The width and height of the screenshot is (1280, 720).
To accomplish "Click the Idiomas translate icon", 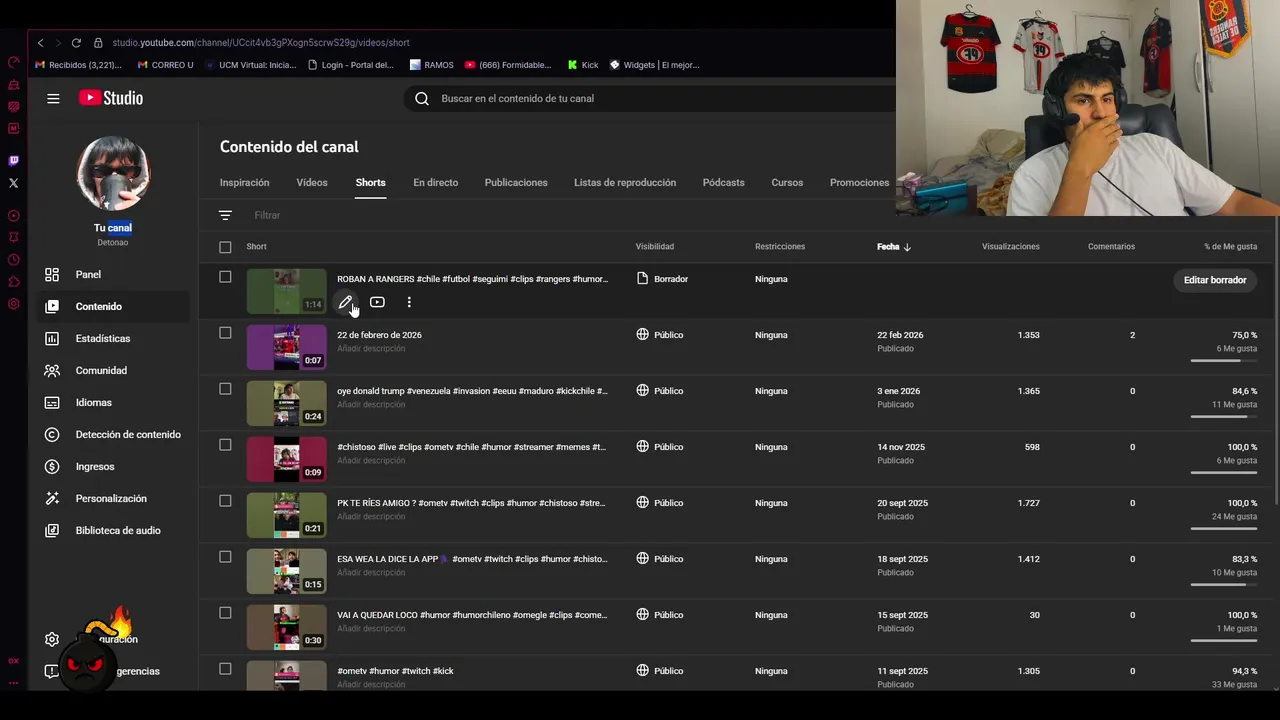I will tap(52, 402).
